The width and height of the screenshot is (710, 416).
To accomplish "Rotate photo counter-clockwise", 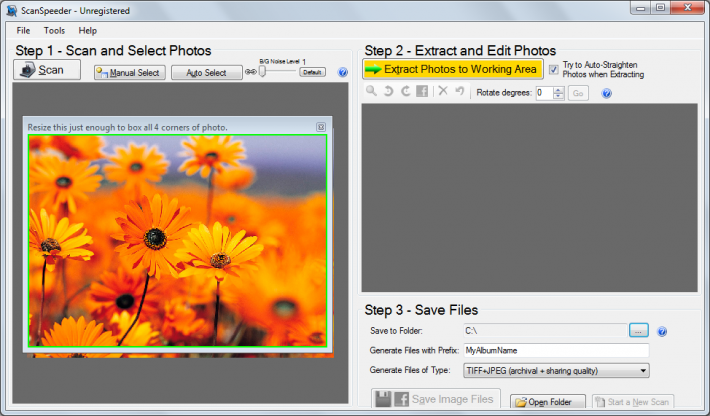I will 388,91.
